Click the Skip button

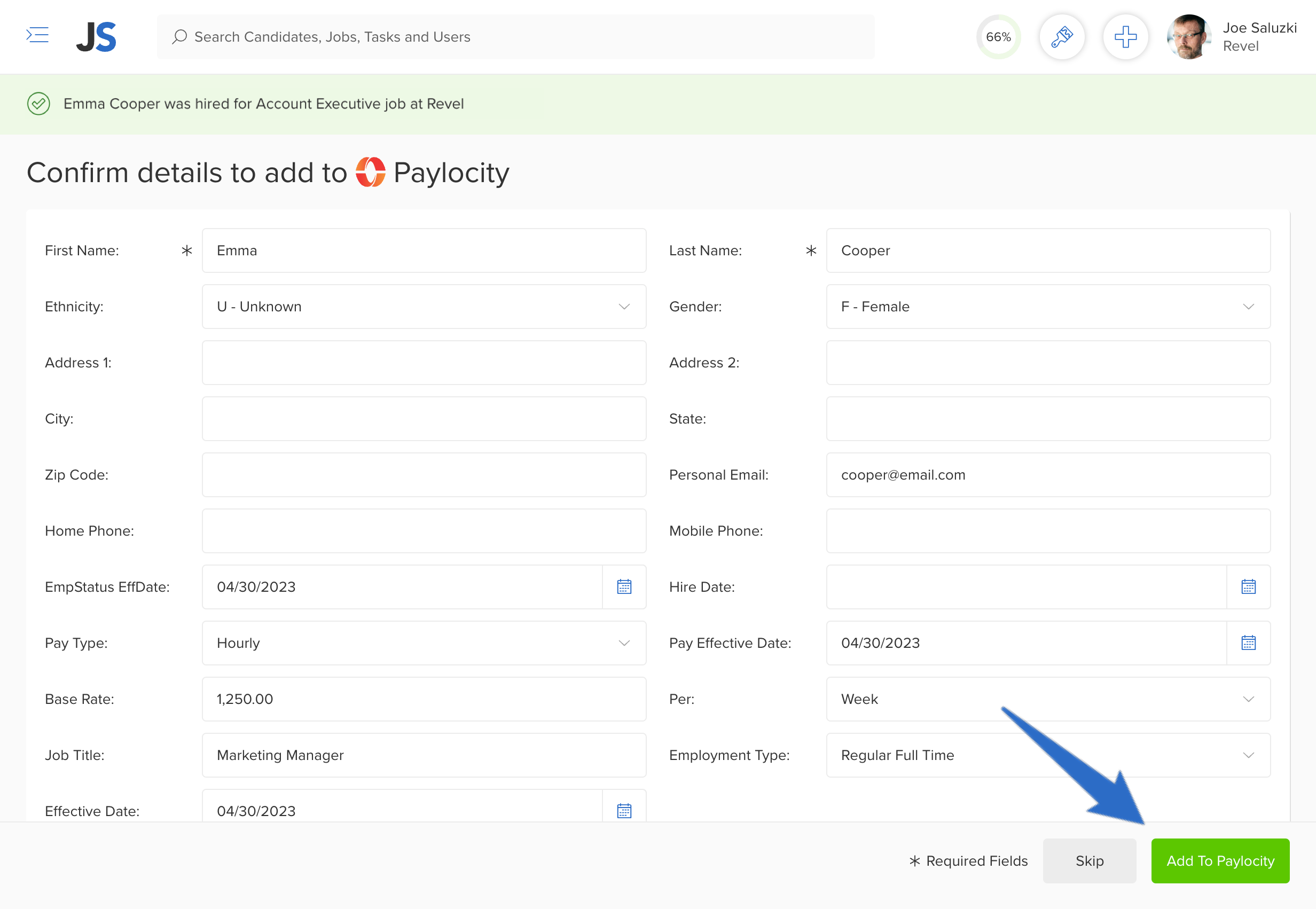[x=1090, y=860]
